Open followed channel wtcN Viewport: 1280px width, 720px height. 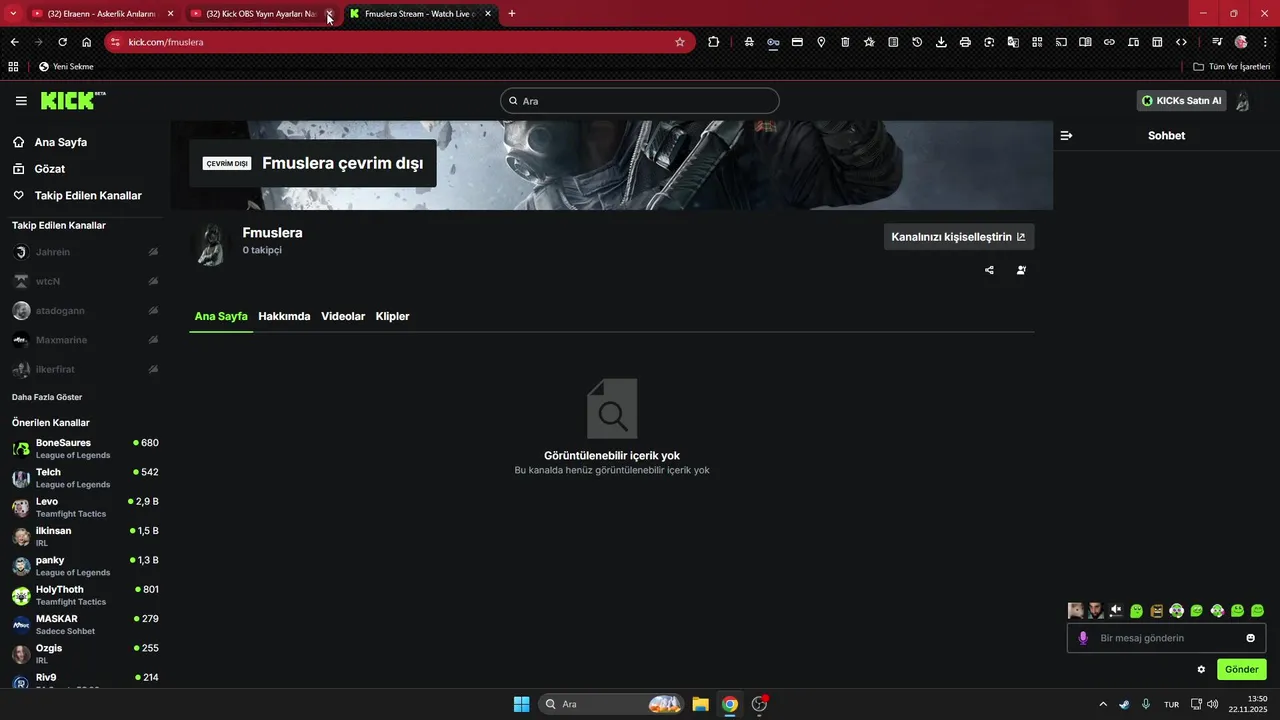click(x=85, y=281)
